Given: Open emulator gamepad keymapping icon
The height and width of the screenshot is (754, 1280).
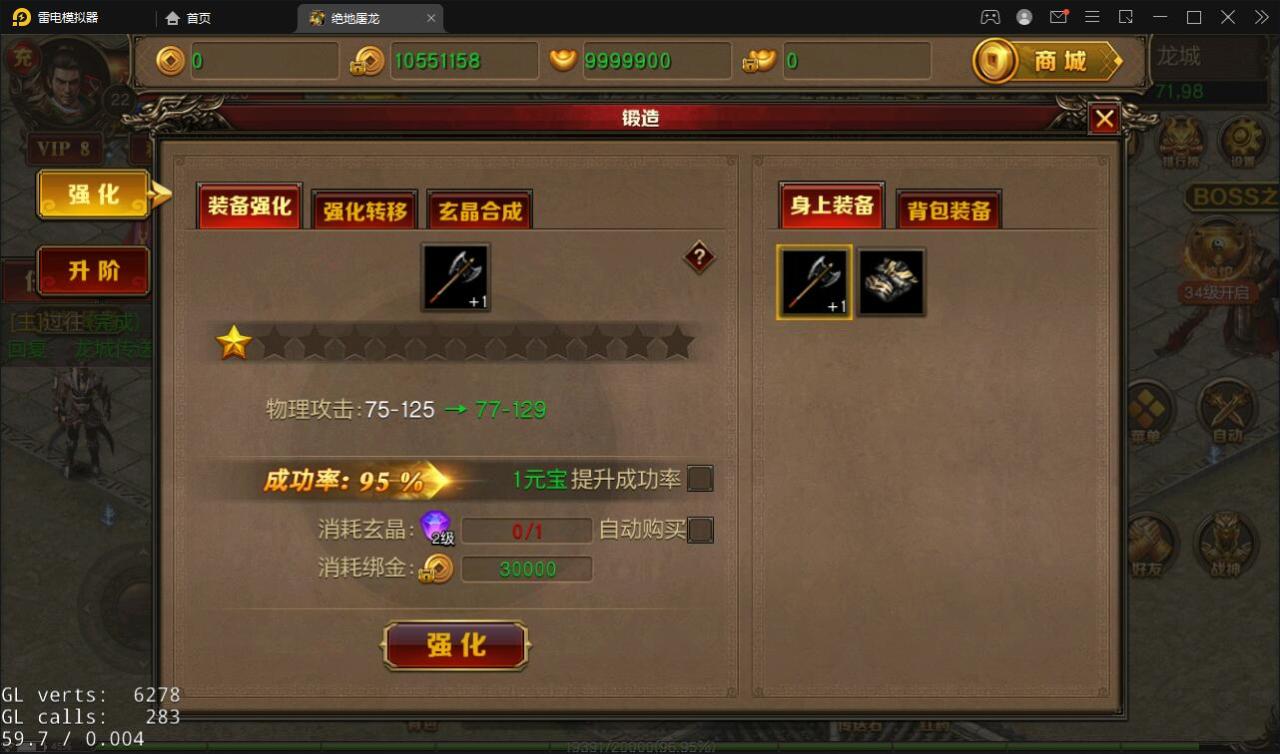Looking at the screenshot, I should [990, 18].
